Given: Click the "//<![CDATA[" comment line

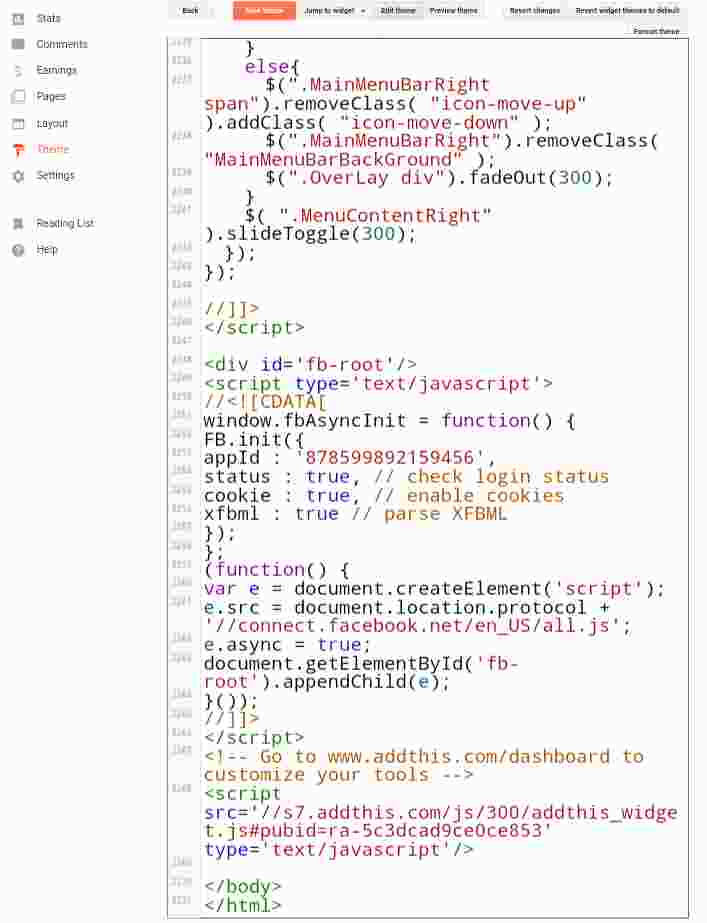Looking at the screenshot, I should (265, 402).
